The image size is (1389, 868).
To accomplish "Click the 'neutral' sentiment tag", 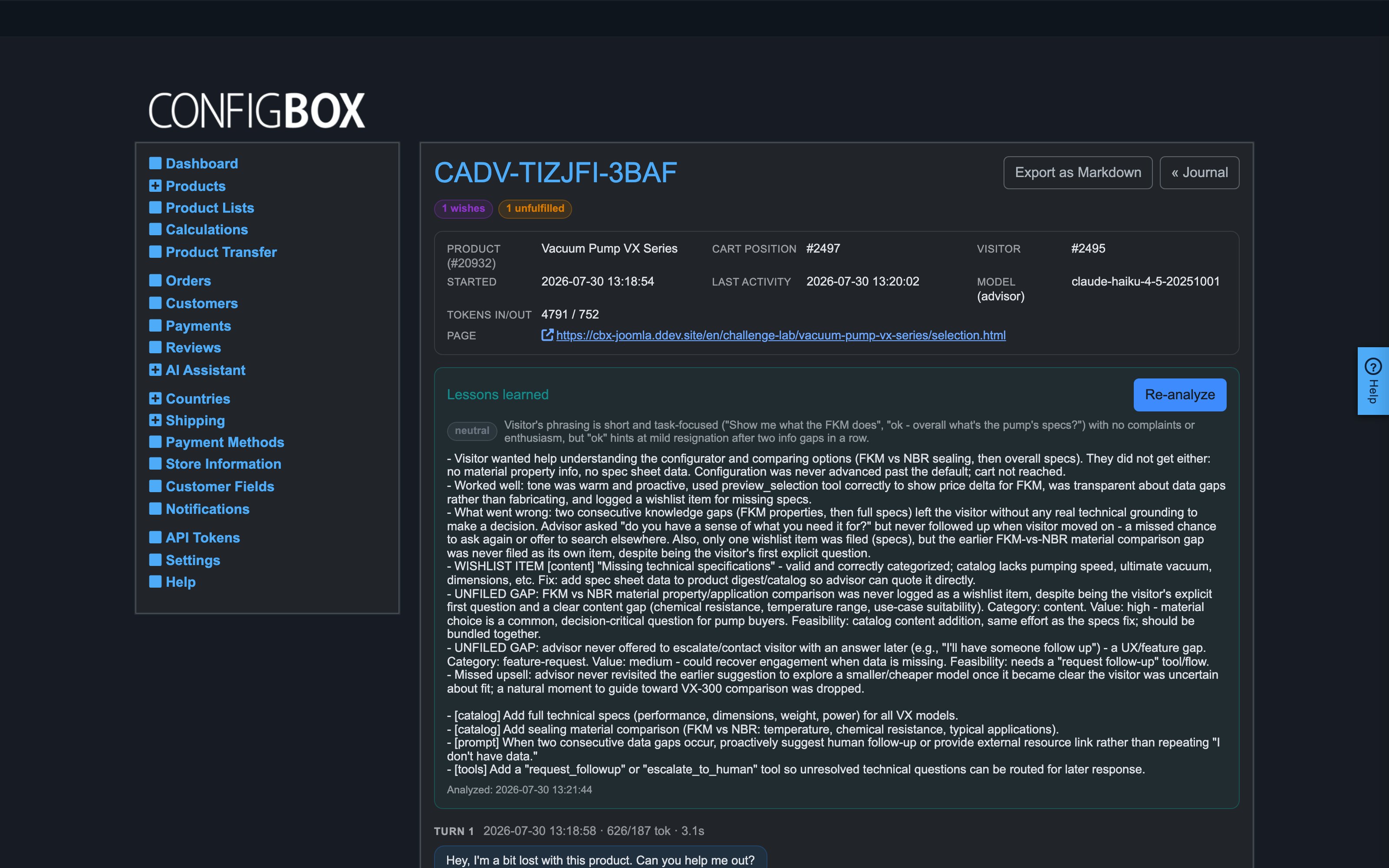I will coord(472,431).
